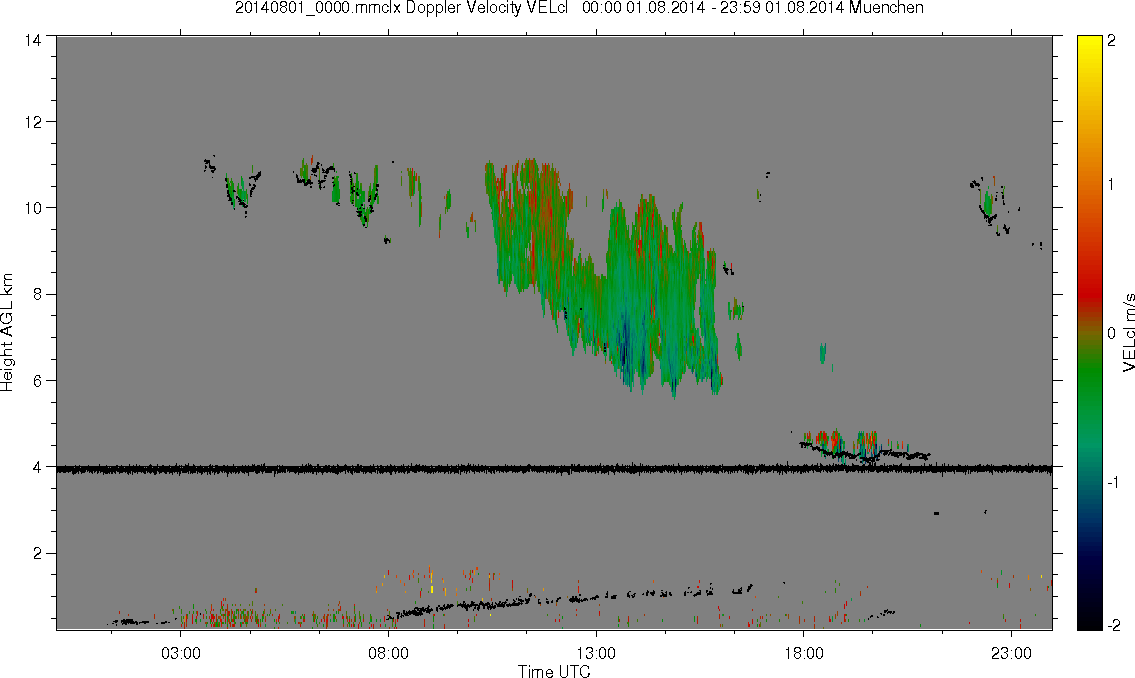Click the yellow top of the velocity colorbar
Screen dimensions: 1135x678
click(1090, 43)
